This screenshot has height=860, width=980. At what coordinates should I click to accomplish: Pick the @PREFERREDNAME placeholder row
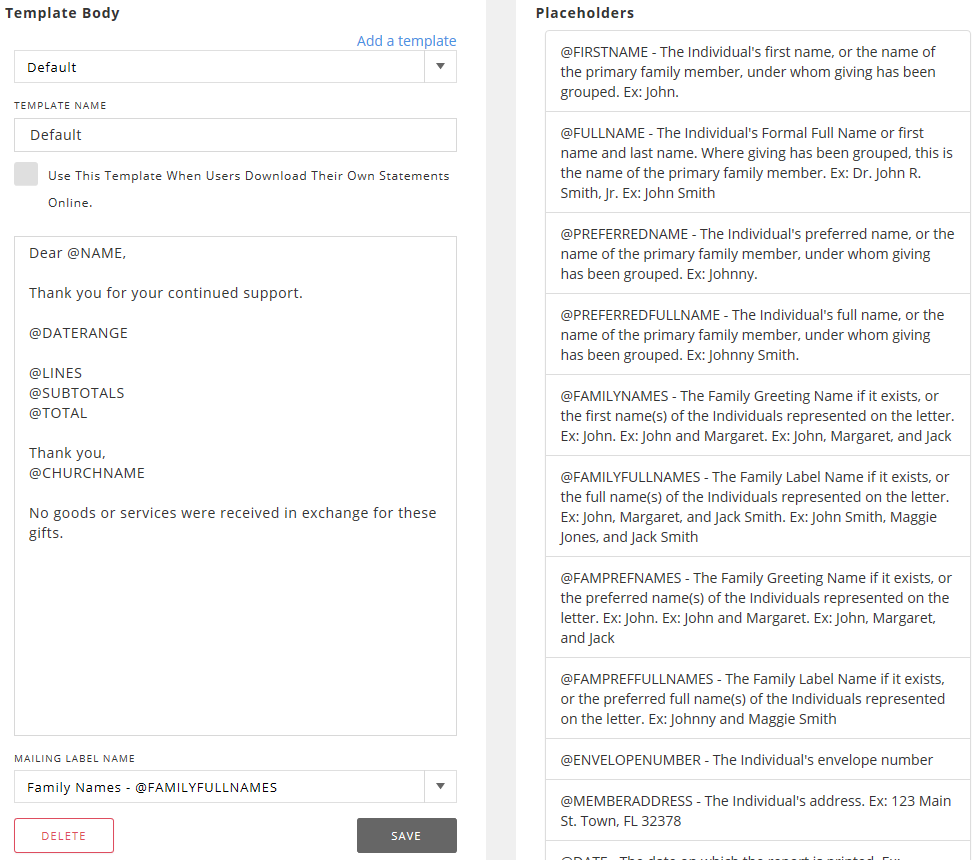click(x=757, y=254)
